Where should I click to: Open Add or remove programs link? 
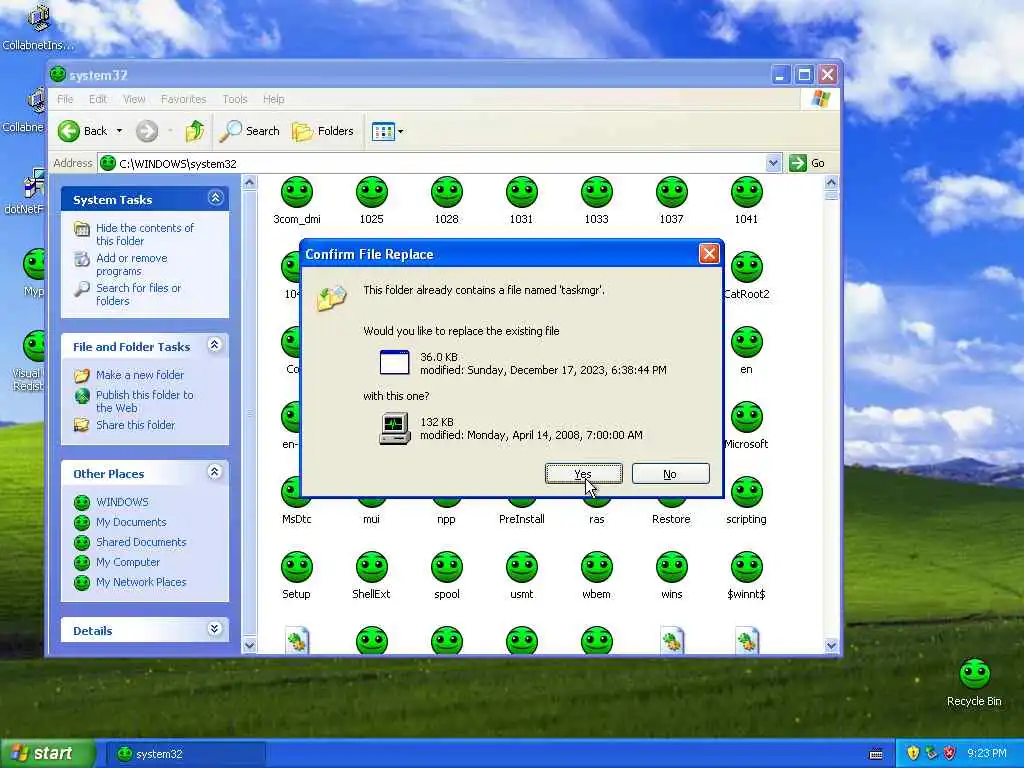[132, 264]
